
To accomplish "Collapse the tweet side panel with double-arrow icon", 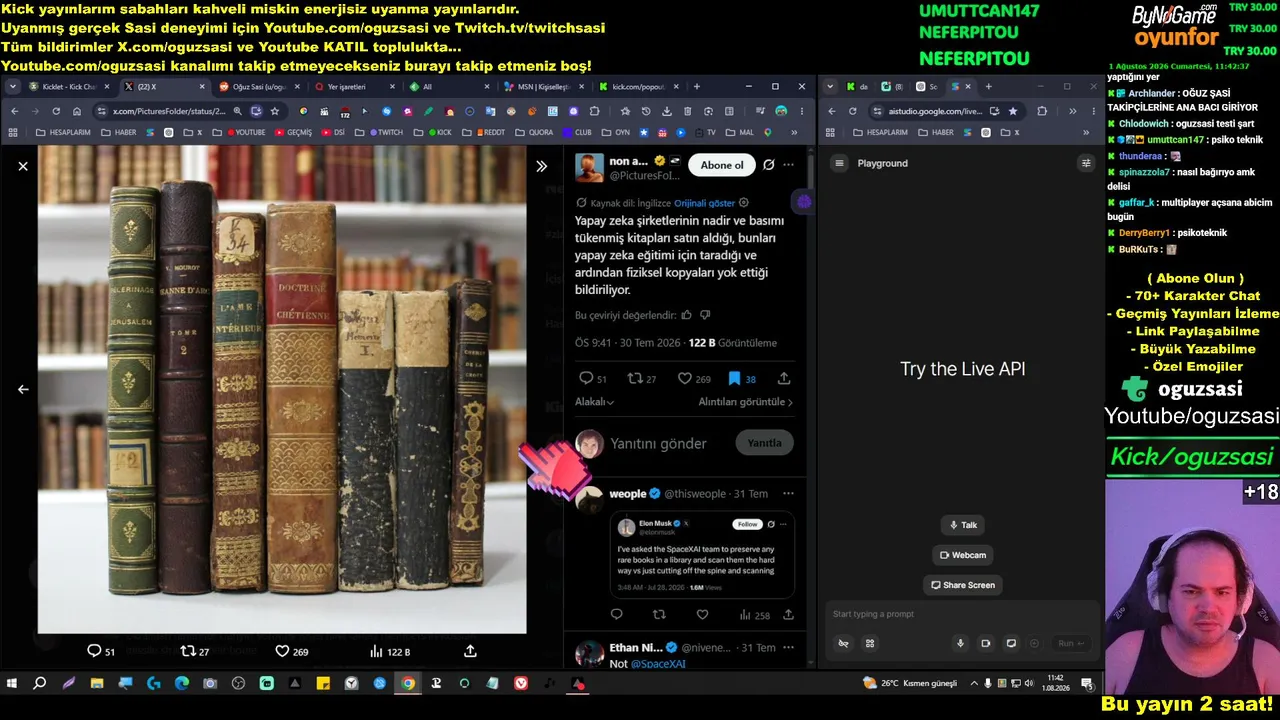I will 541,166.
